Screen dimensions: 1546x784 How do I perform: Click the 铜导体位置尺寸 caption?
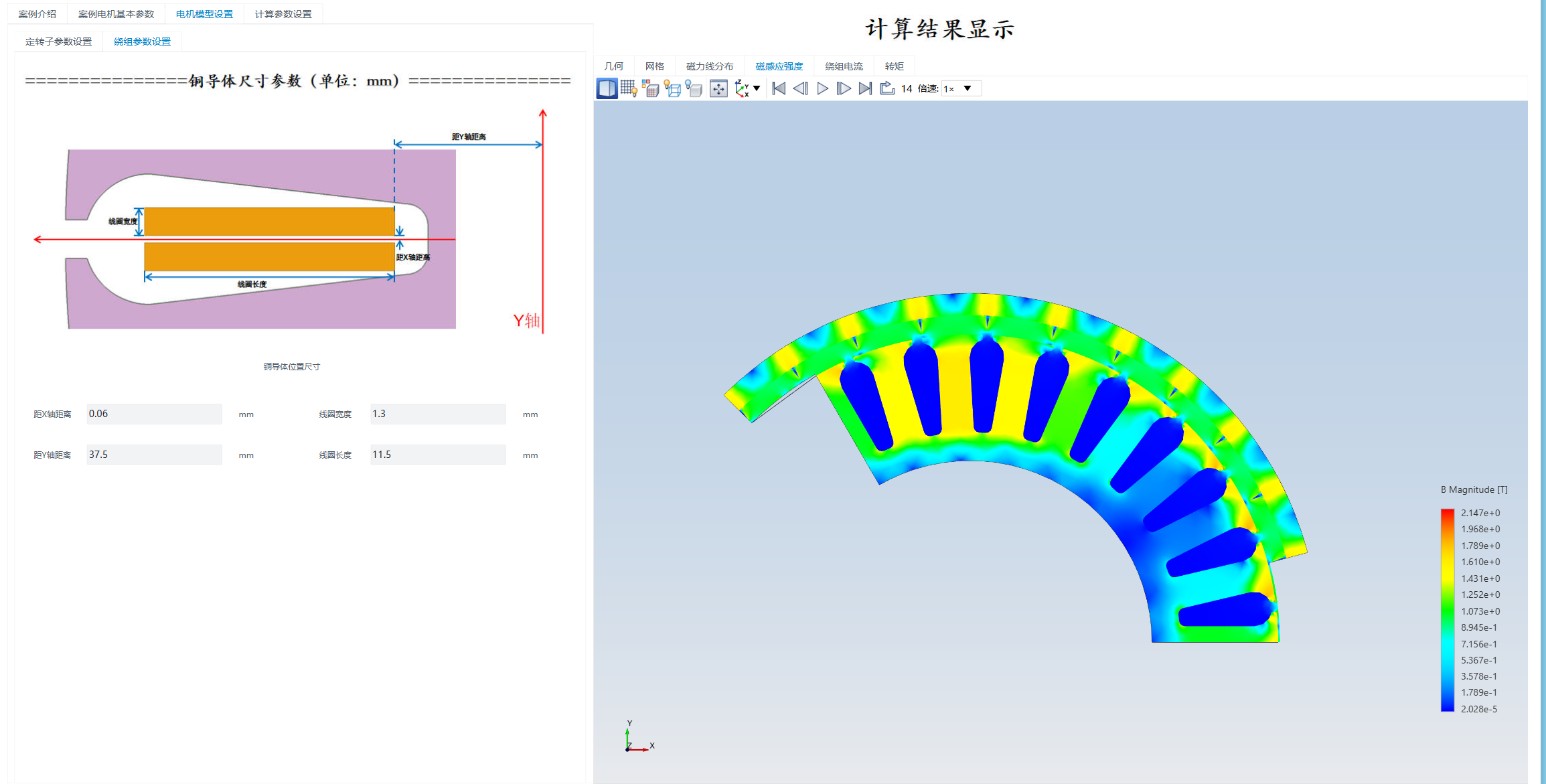[x=291, y=367]
